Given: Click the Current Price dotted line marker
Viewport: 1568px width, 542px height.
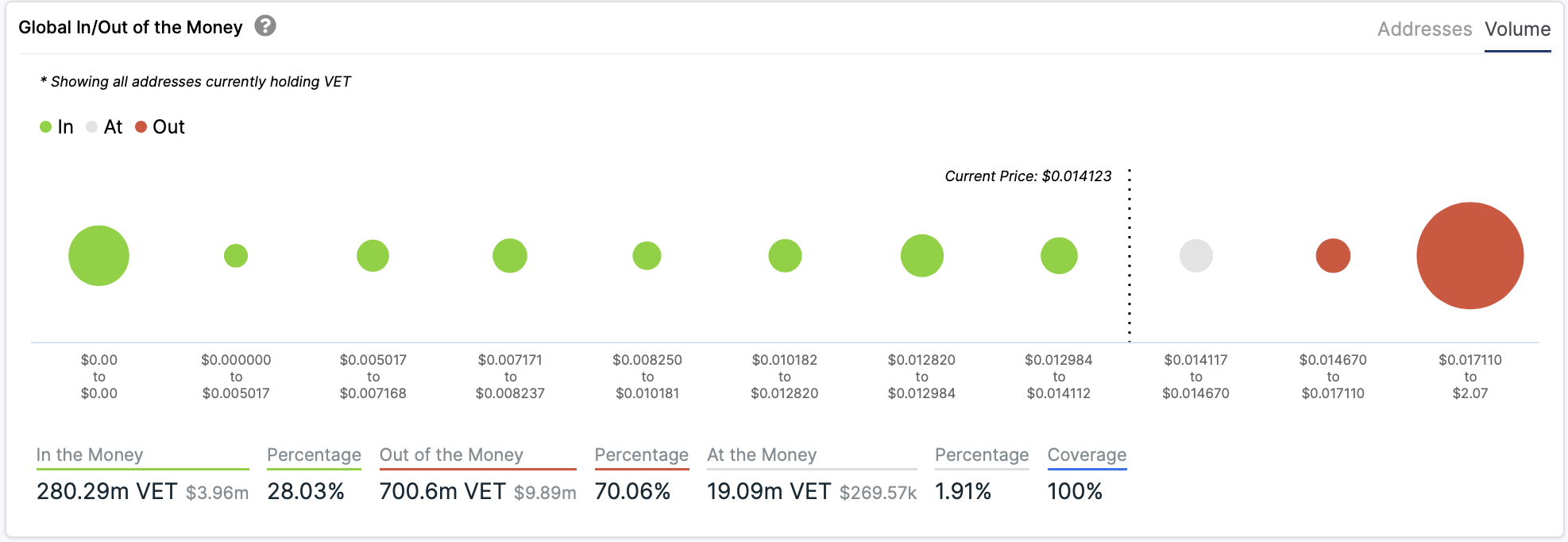Looking at the screenshot, I should [1129, 254].
